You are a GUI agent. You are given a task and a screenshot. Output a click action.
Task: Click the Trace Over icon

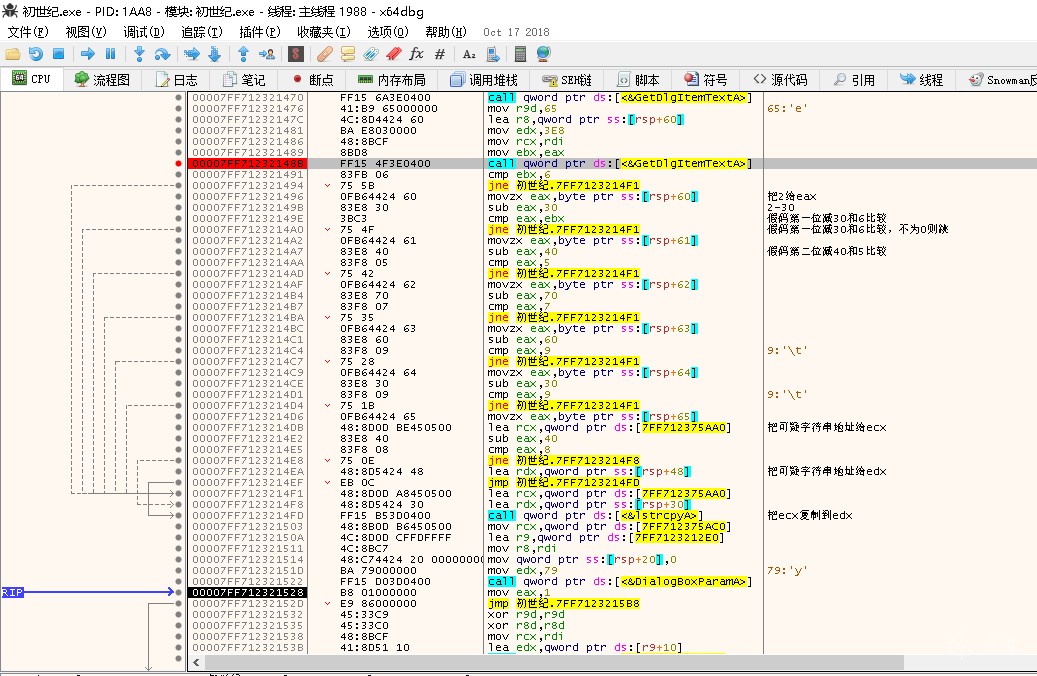(214, 54)
